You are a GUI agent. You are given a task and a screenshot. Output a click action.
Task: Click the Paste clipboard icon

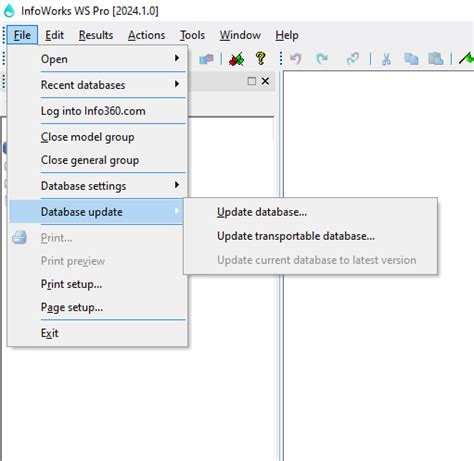436,59
